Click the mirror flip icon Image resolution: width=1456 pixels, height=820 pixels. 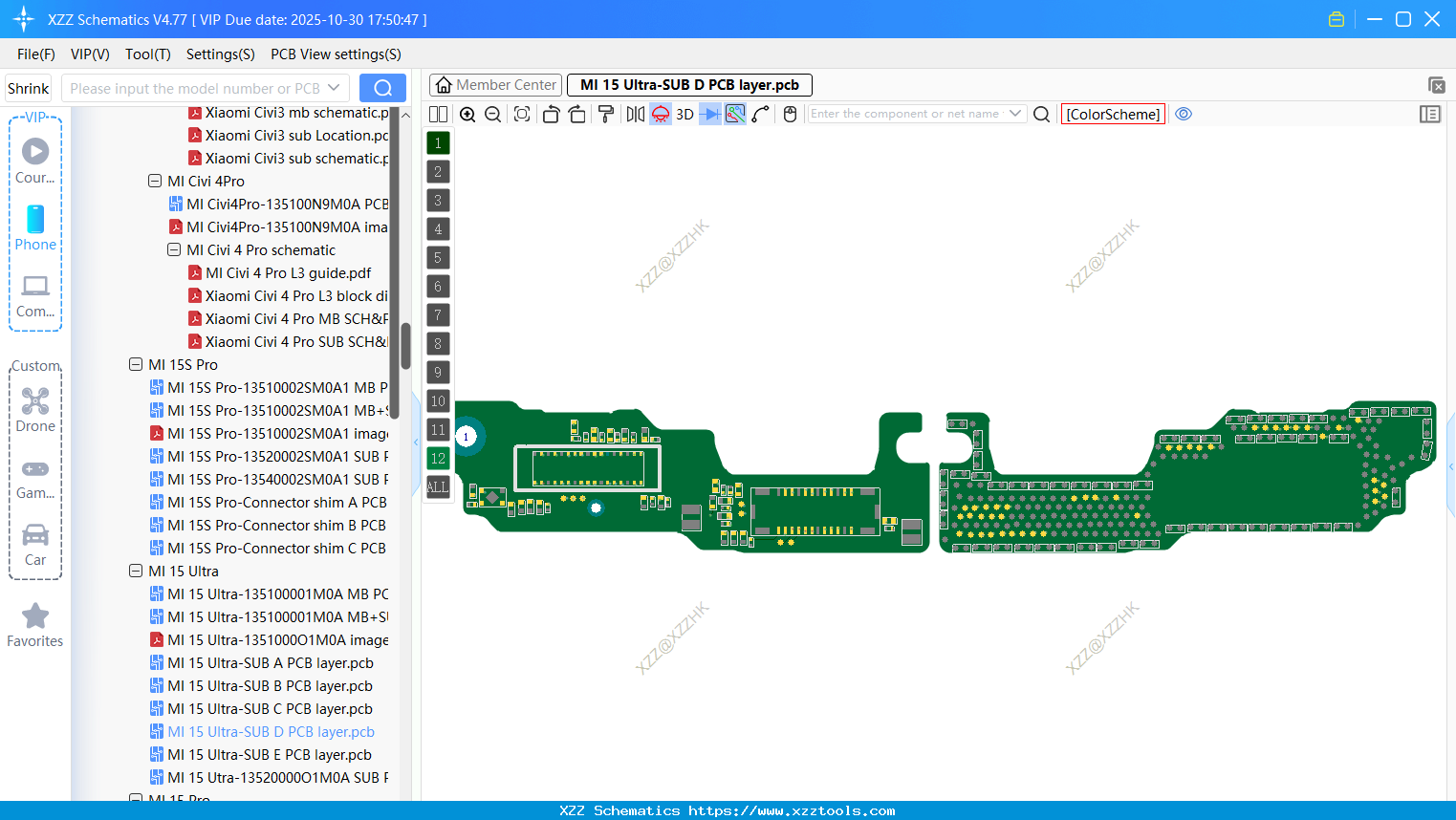(x=636, y=114)
